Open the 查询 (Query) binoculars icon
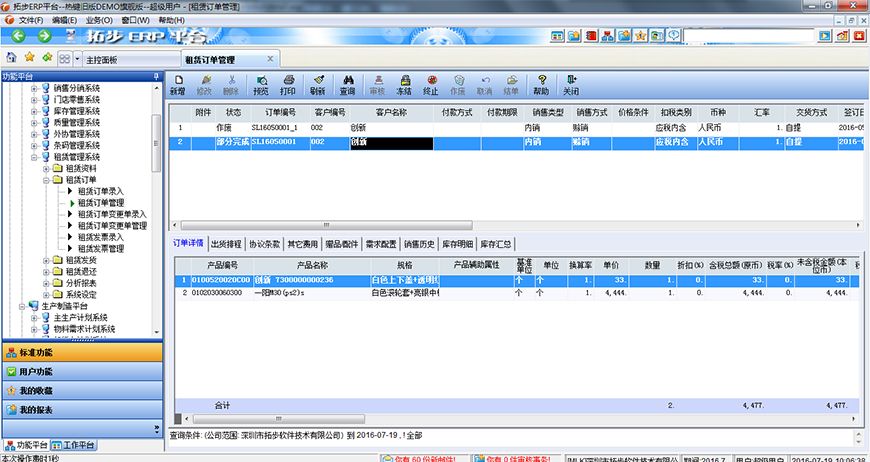The image size is (870, 462). [347, 84]
